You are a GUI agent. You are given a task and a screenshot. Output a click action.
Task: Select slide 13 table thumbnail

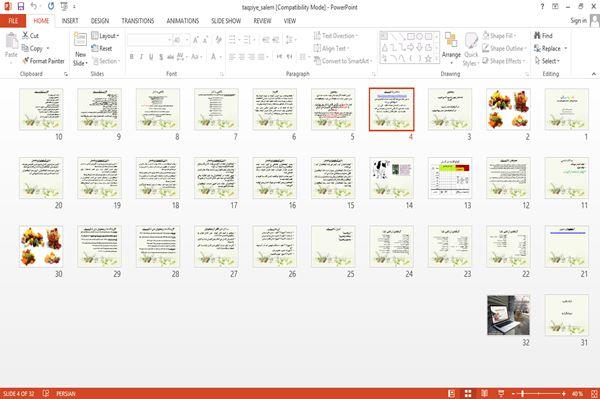point(450,178)
